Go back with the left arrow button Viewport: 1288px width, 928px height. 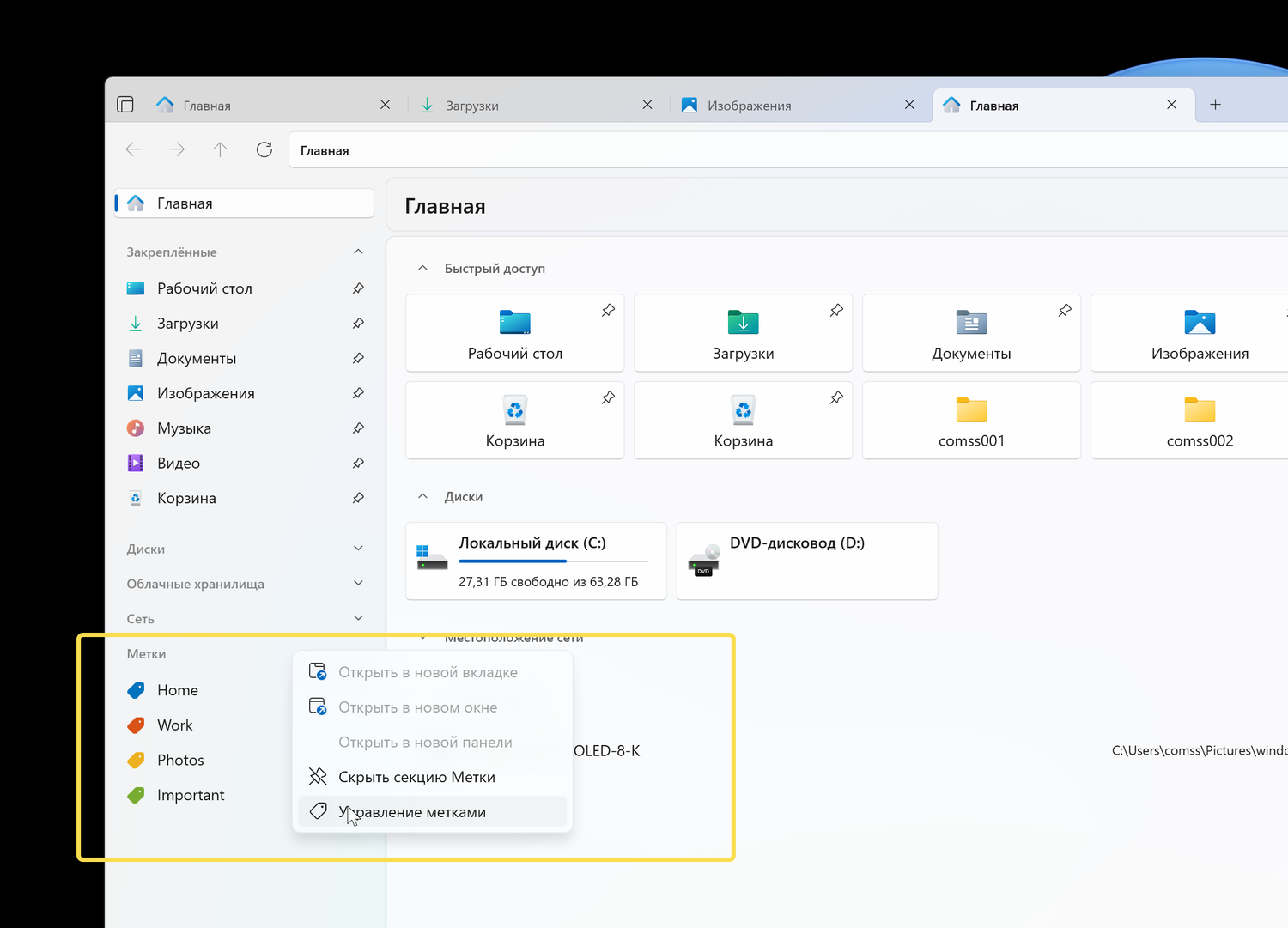click(x=133, y=149)
